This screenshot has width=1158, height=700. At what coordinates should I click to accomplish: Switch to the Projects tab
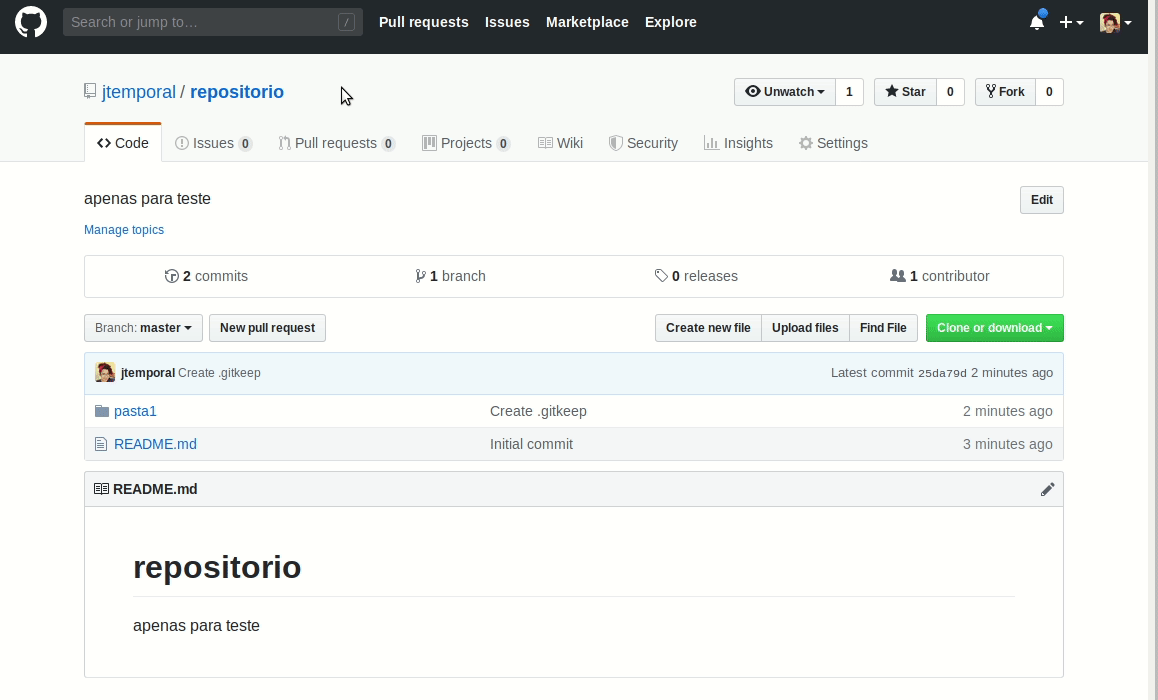pyautogui.click(x=466, y=143)
